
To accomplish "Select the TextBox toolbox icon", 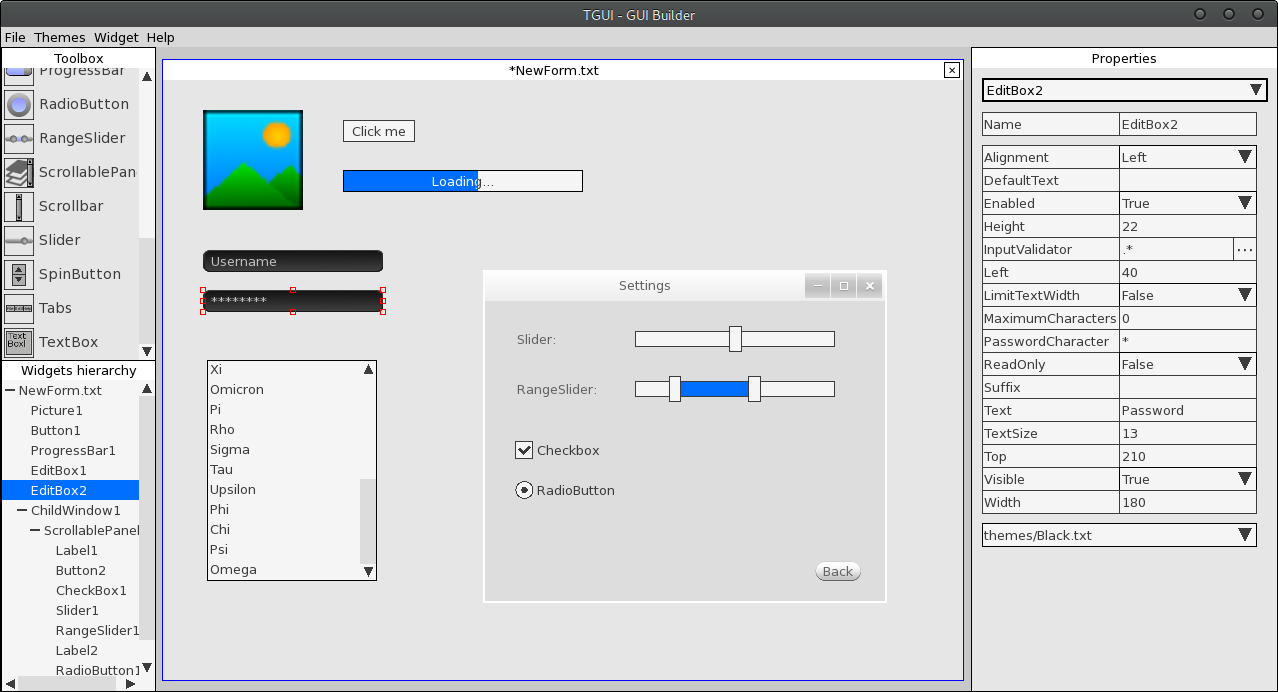I will tap(19, 342).
